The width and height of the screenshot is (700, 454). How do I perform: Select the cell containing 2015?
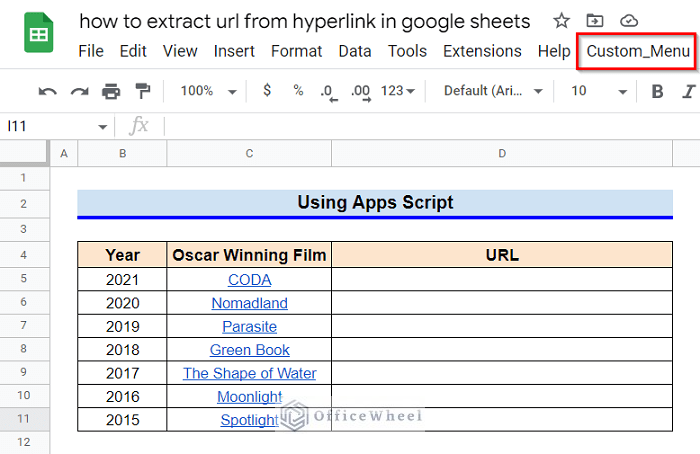[x=122, y=420]
